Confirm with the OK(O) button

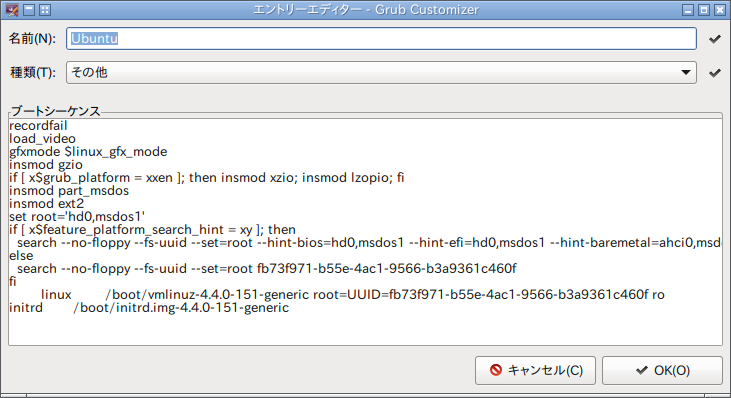[662, 371]
